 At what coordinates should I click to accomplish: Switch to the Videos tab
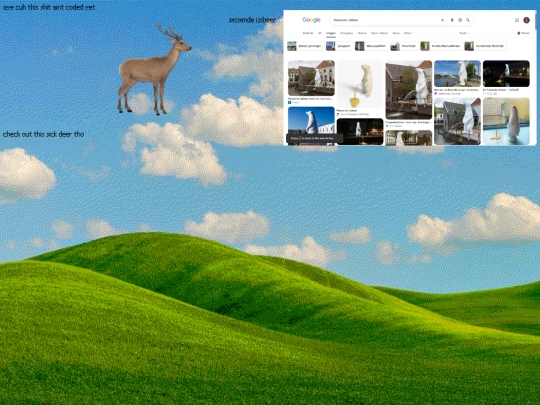(362, 33)
